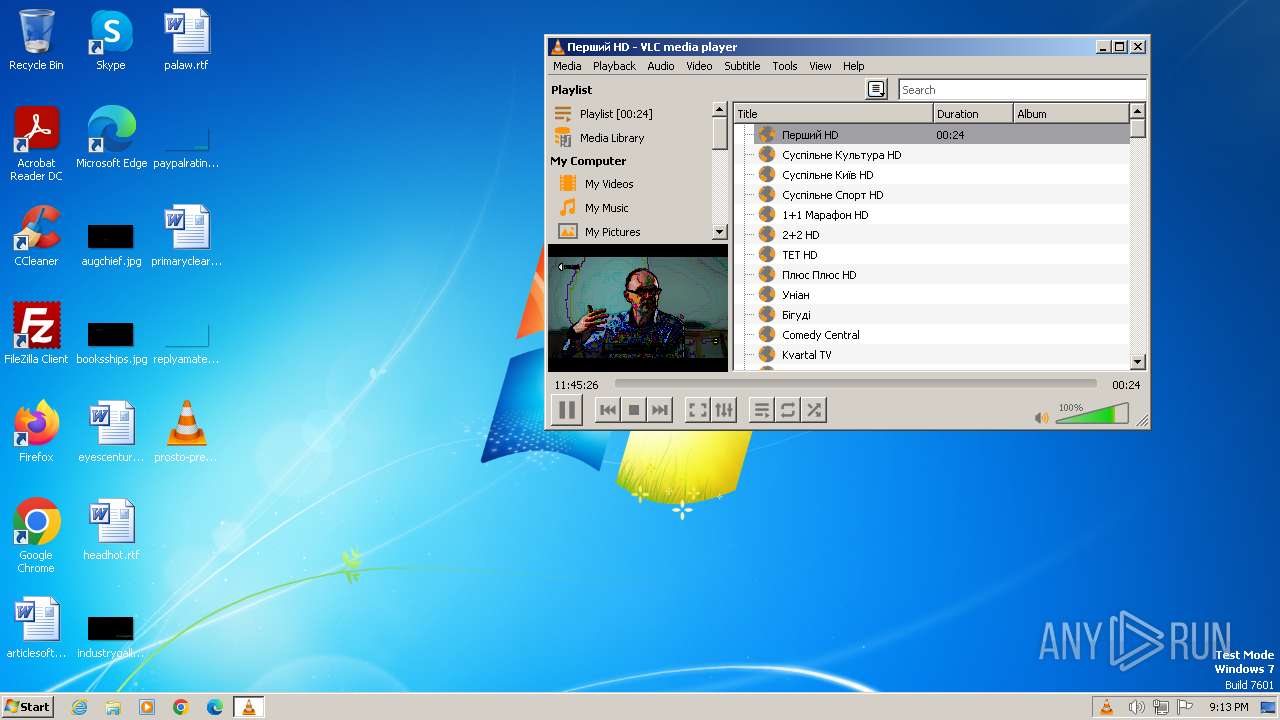Pause the playing stream
The width and height of the screenshot is (1280, 720).
[x=567, y=410]
